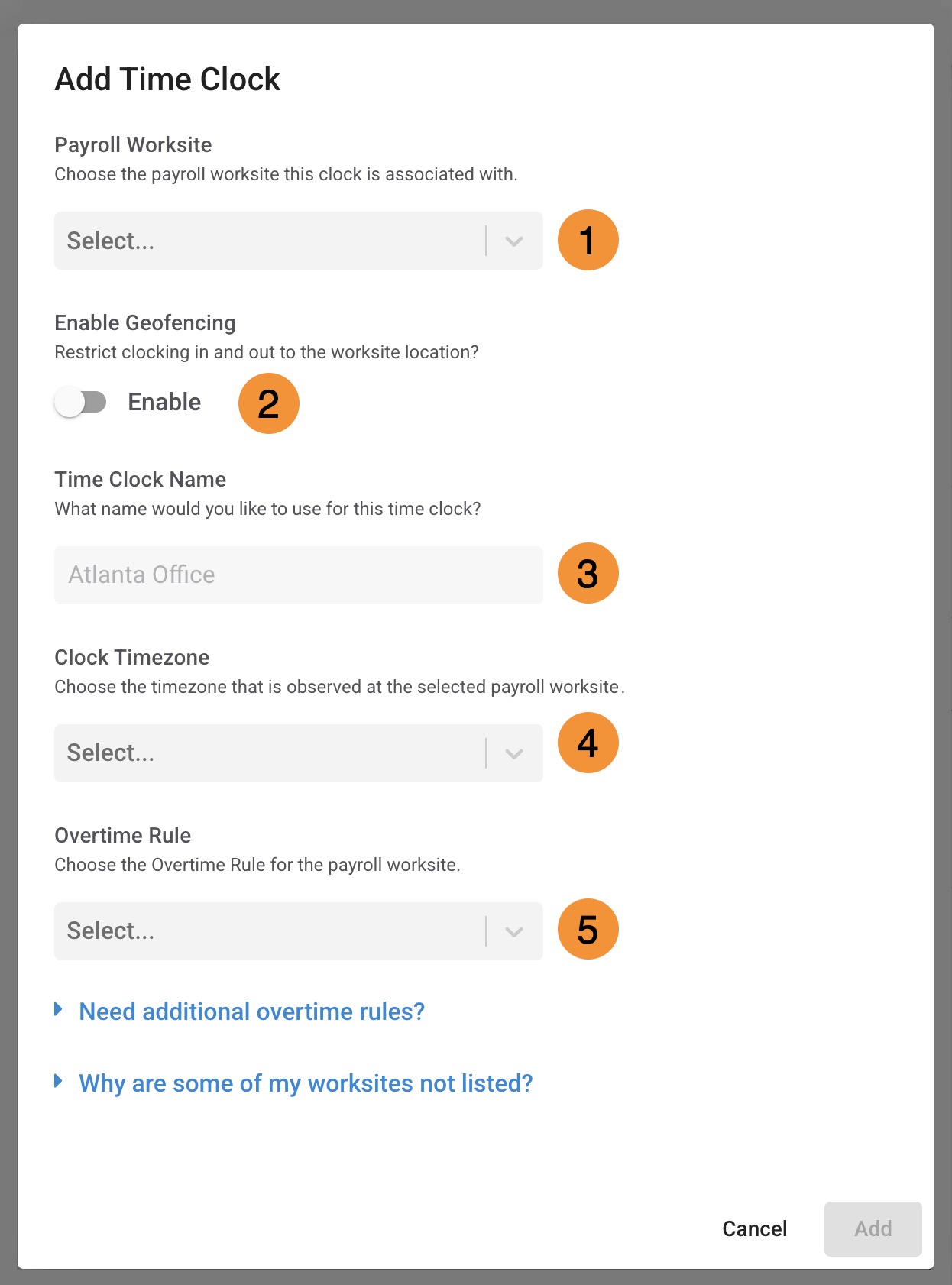Click the Add button
952x1285 pixels.
873,1228
